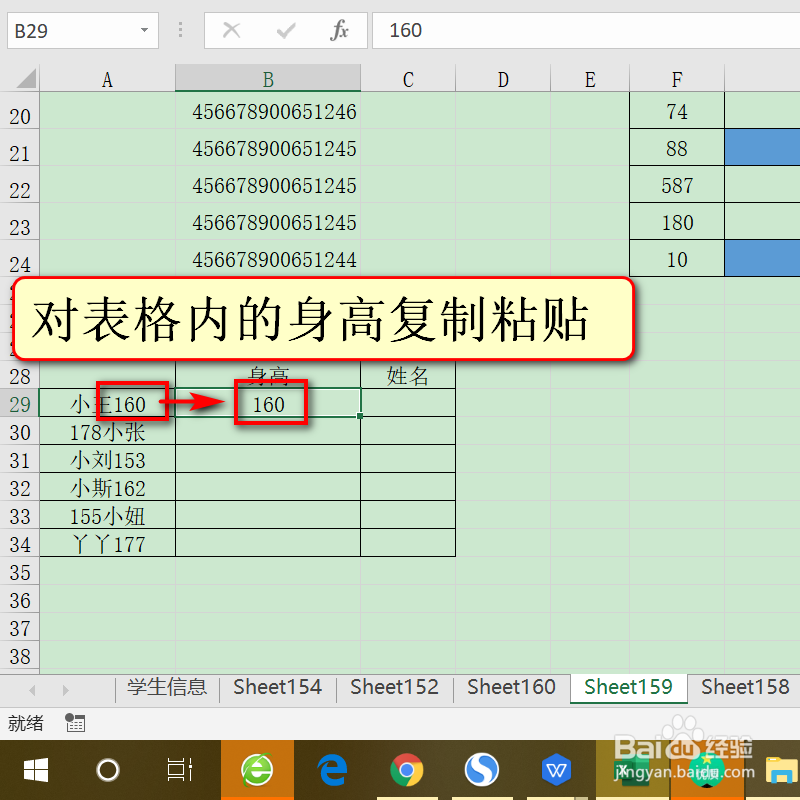Click the Task View icon on taskbar

click(x=180, y=770)
